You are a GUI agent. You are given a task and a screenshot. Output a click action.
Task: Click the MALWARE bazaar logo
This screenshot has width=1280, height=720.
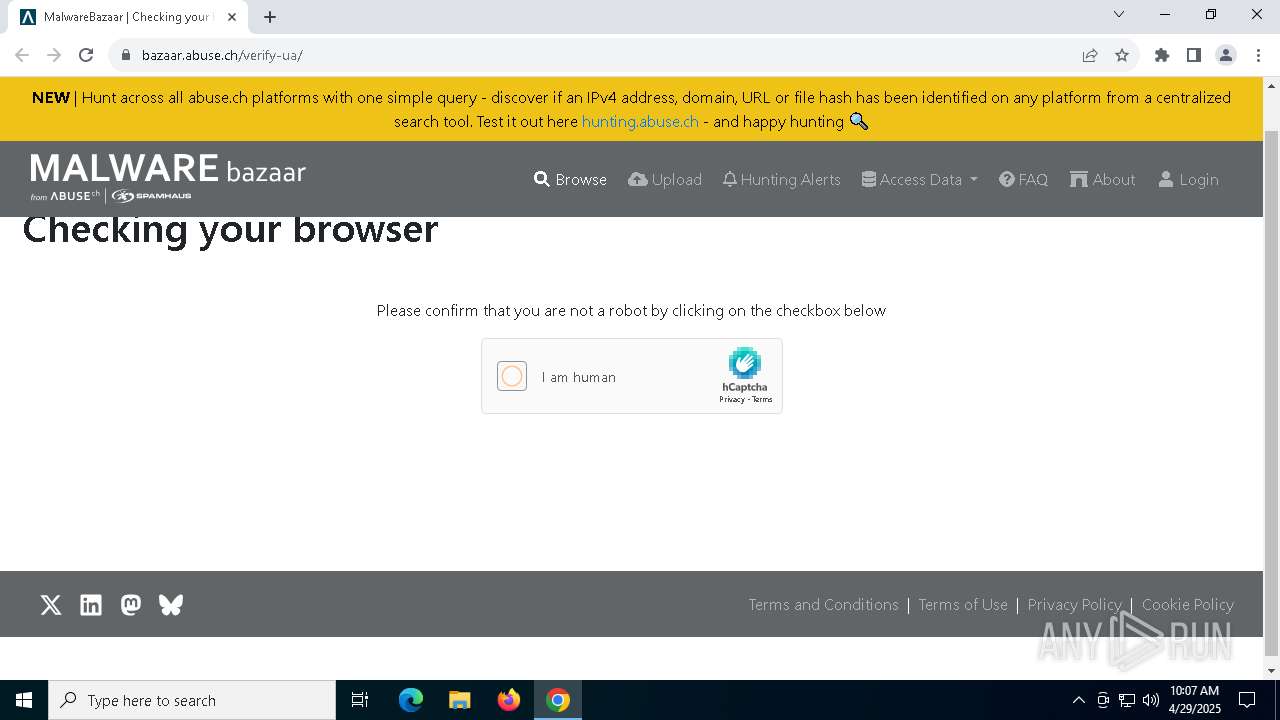[x=168, y=177]
